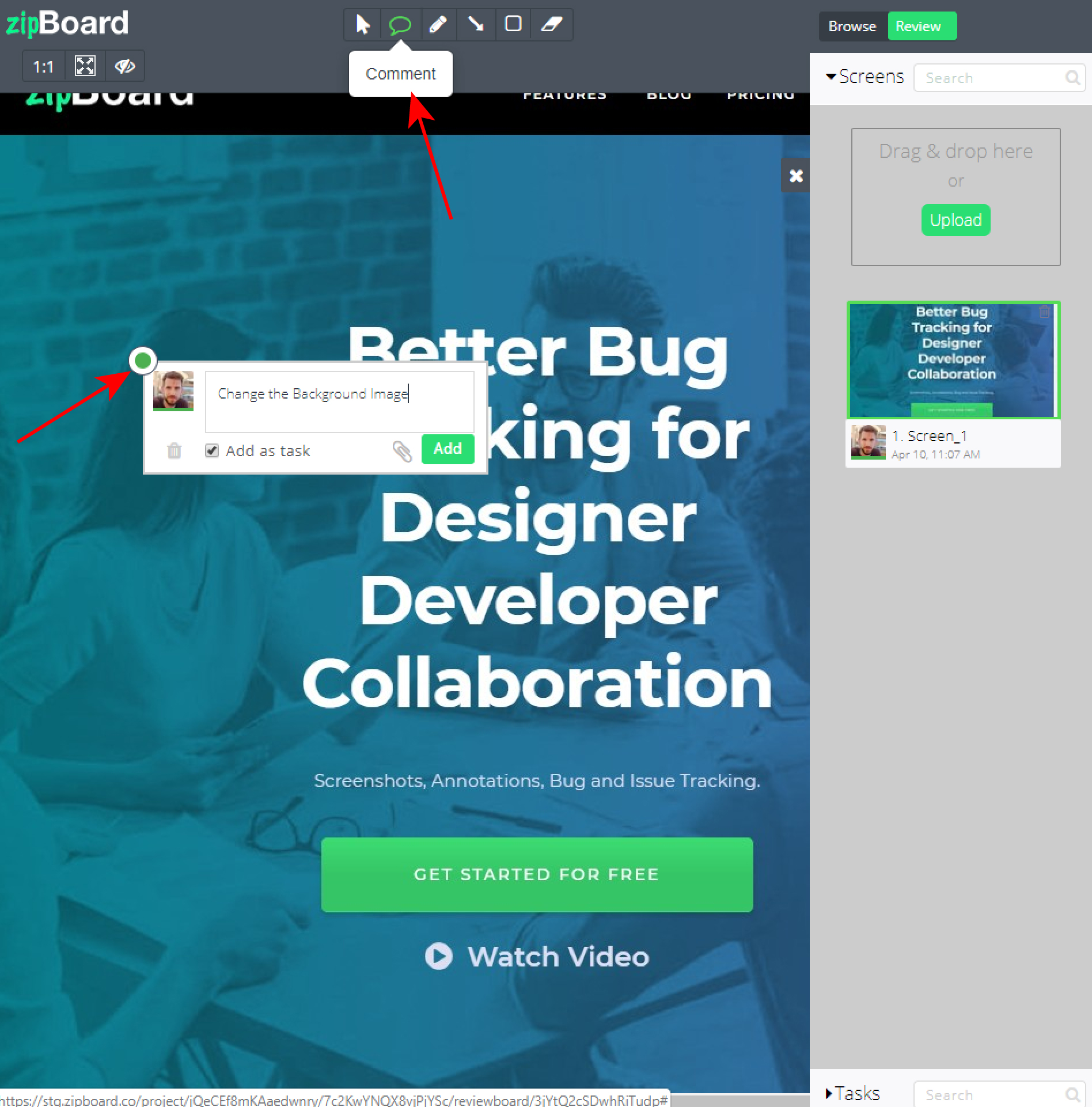The image size is (1092, 1107).
Task: Click the GET STARTED FOR FREE button
Action: click(537, 874)
